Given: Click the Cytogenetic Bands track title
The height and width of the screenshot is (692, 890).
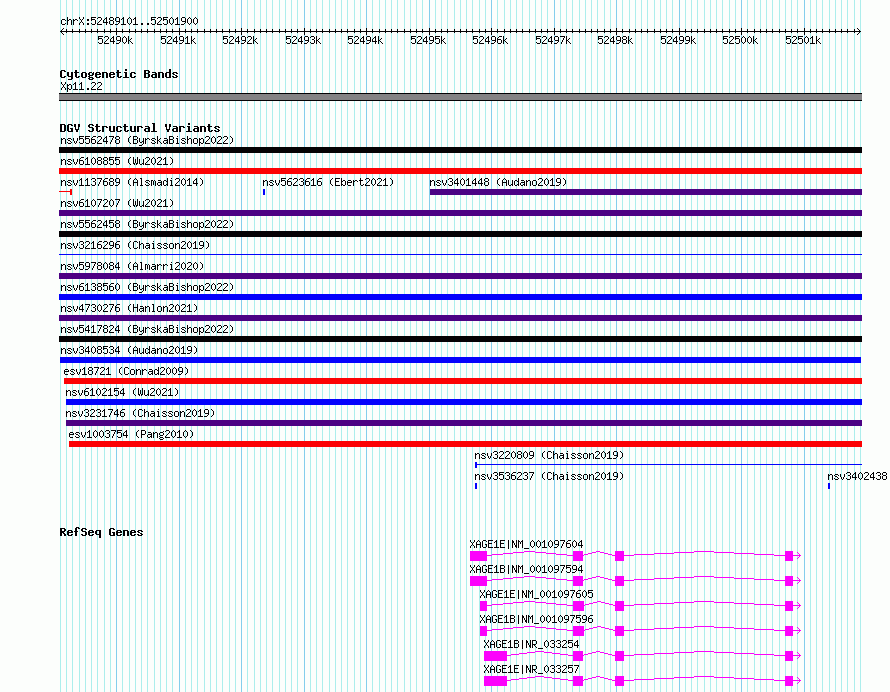Looking at the screenshot, I should pos(119,74).
